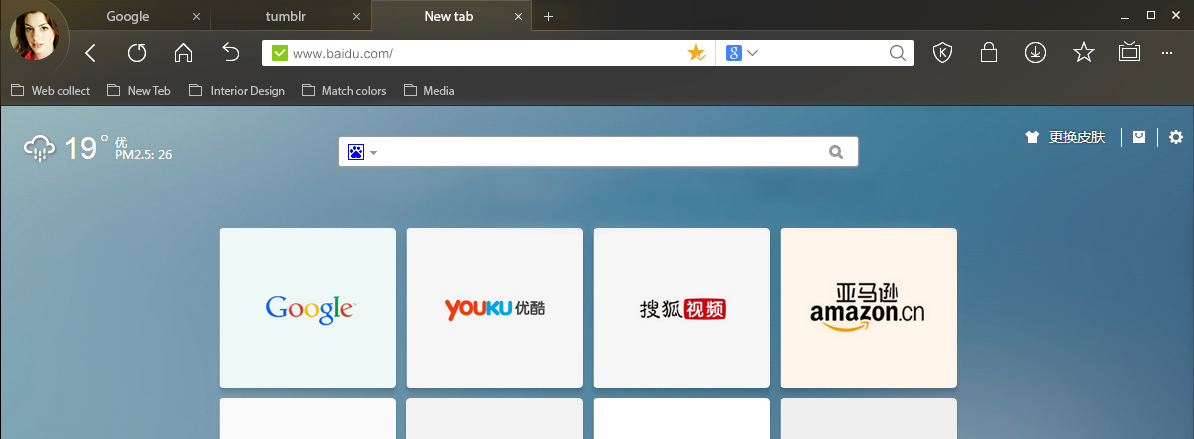Click the page search input field
The width and height of the screenshot is (1194, 439).
(x=598, y=151)
